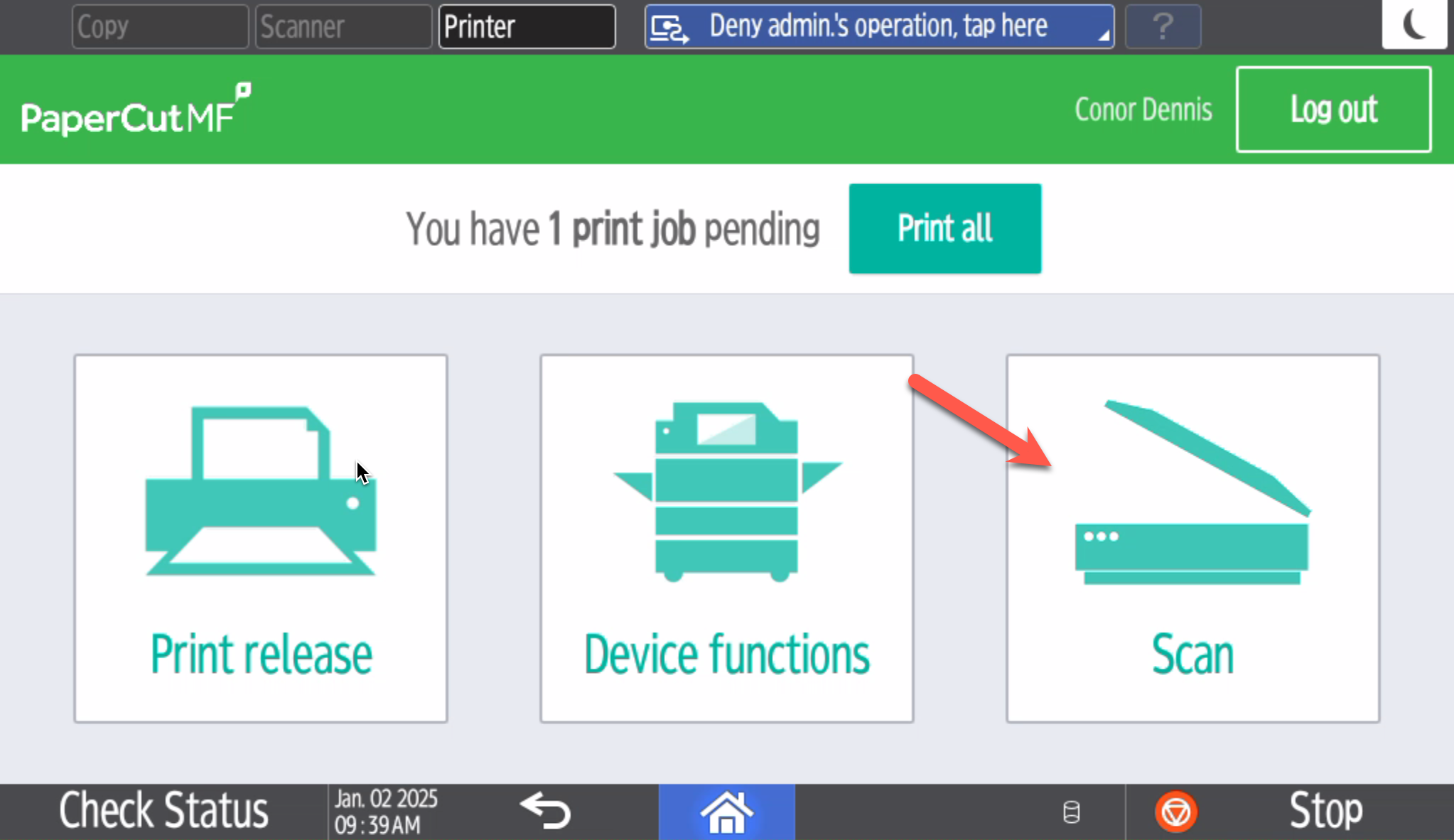Viewport: 1454px width, 840px height.
Task: Click the Log out button
Action: pos(1333,109)
